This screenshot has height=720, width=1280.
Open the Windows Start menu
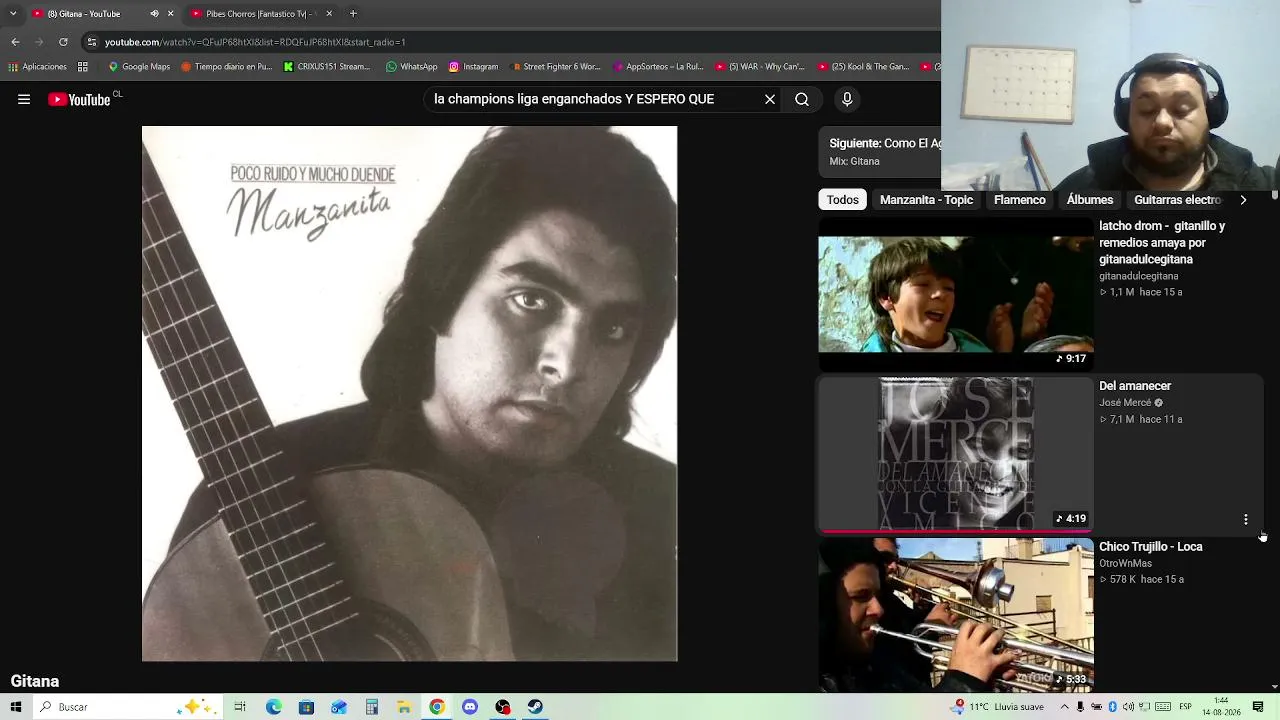point(15,707)
